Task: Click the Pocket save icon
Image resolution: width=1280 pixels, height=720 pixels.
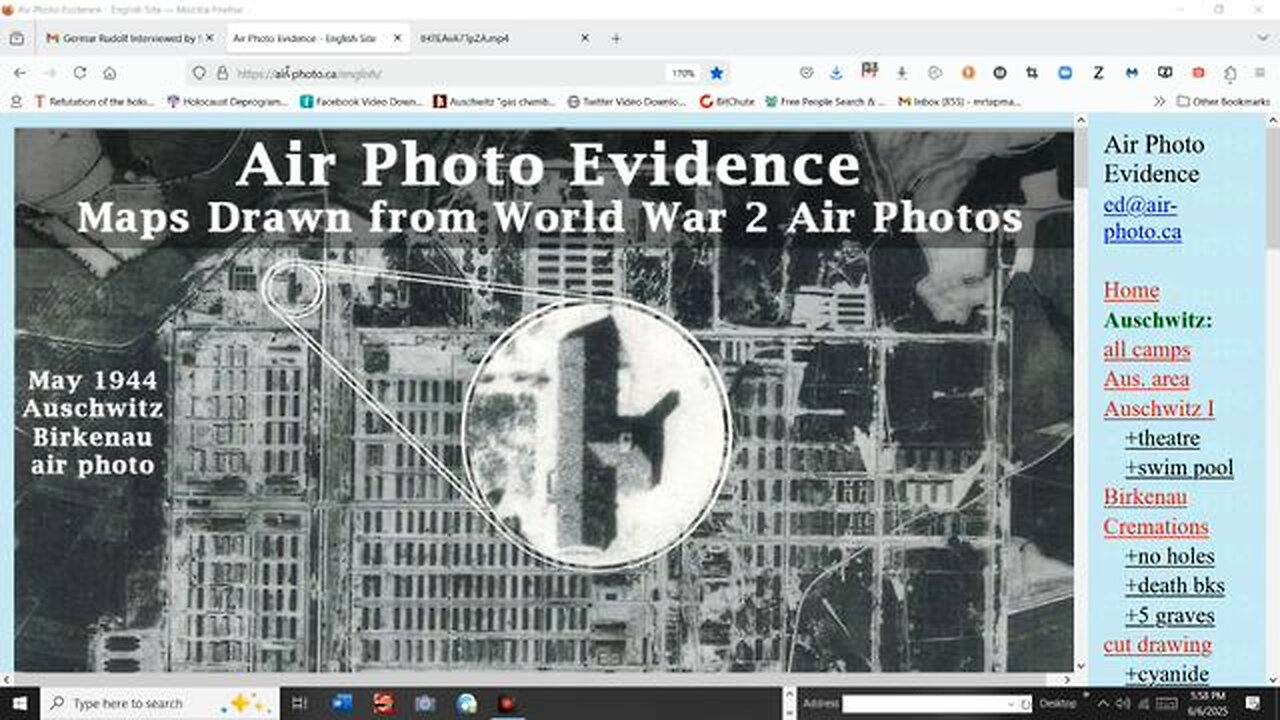Action: click(x=806, y=73)
